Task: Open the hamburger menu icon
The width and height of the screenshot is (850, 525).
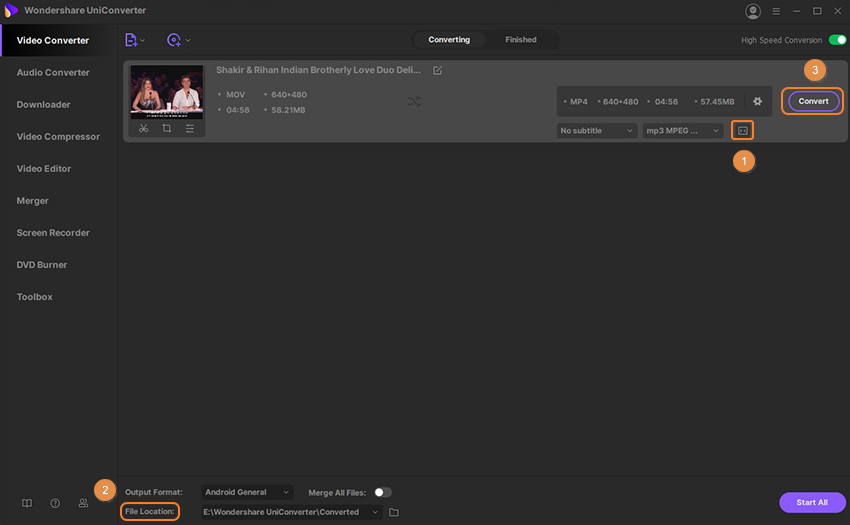Action: click(776, 11)
